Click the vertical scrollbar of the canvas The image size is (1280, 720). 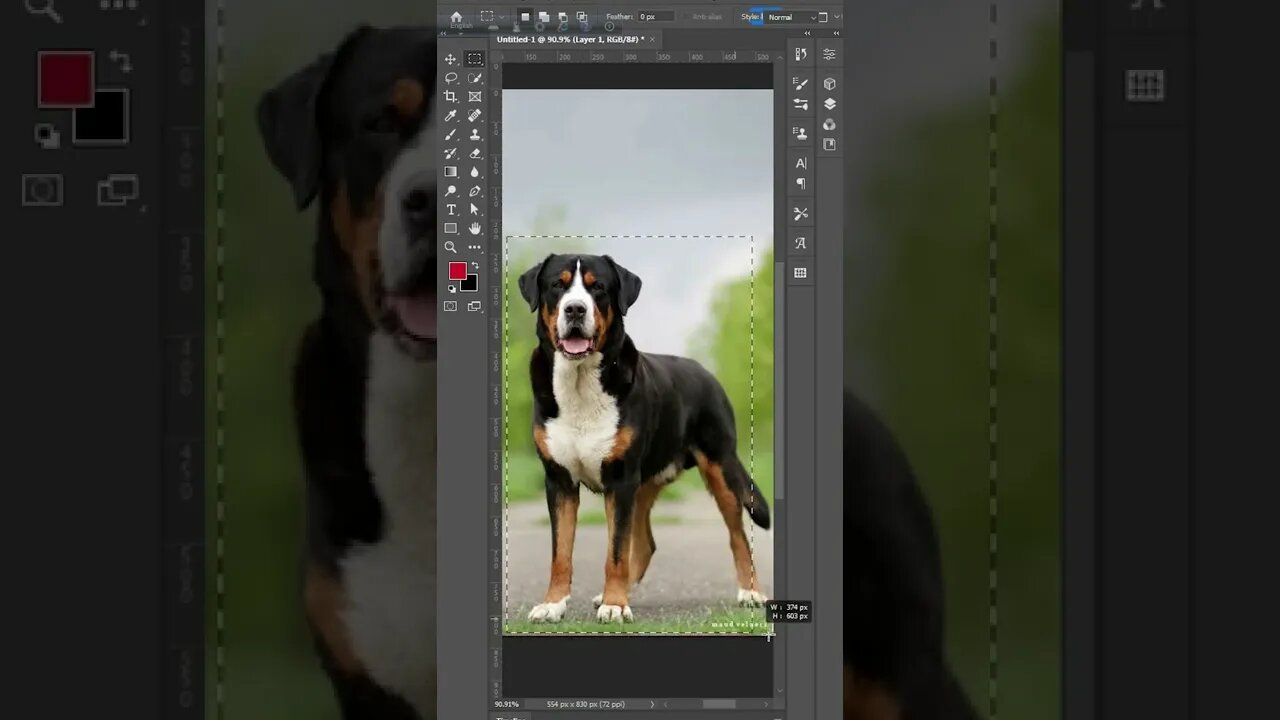[780, 380]
